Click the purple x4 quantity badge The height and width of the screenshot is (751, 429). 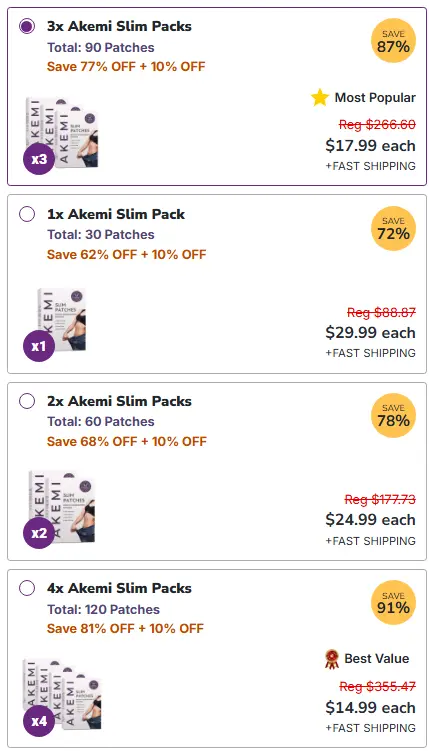(39, 720)
